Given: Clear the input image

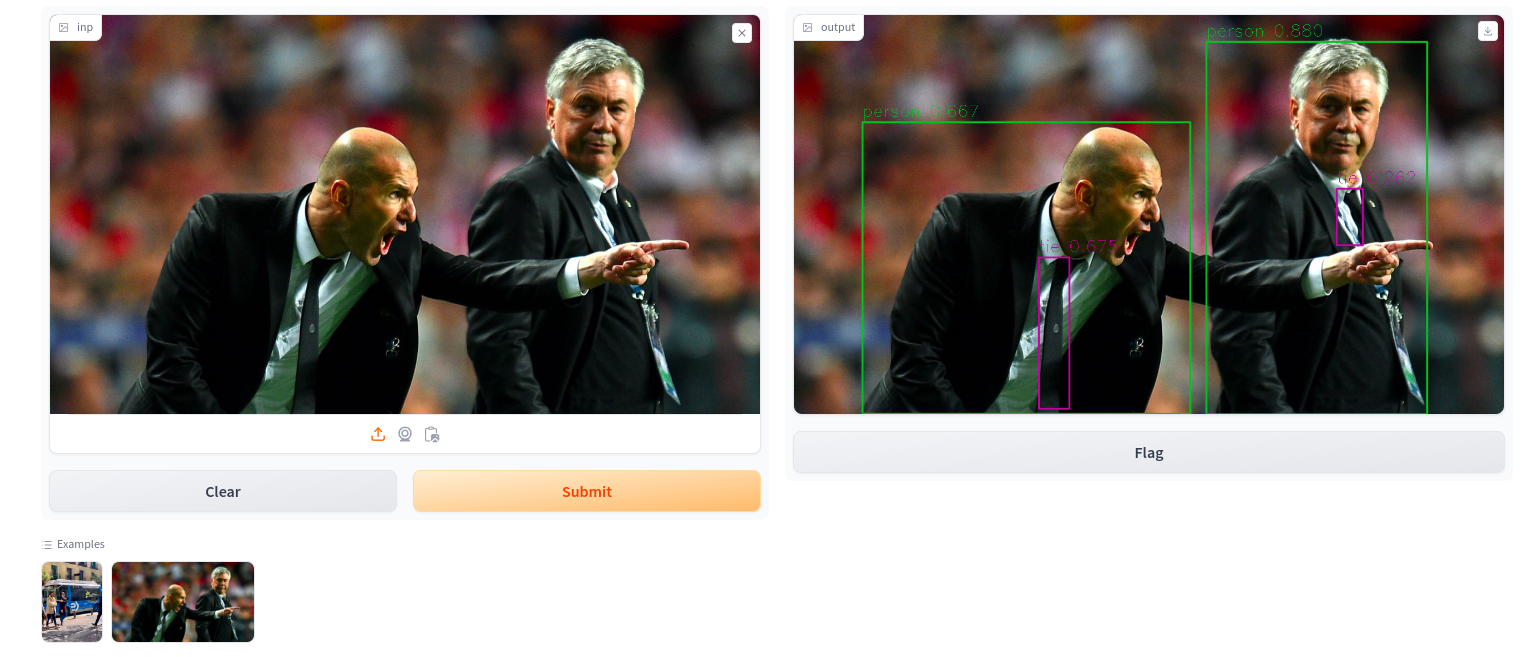Looking at the screenshot, I should click(x=223, y=491).
